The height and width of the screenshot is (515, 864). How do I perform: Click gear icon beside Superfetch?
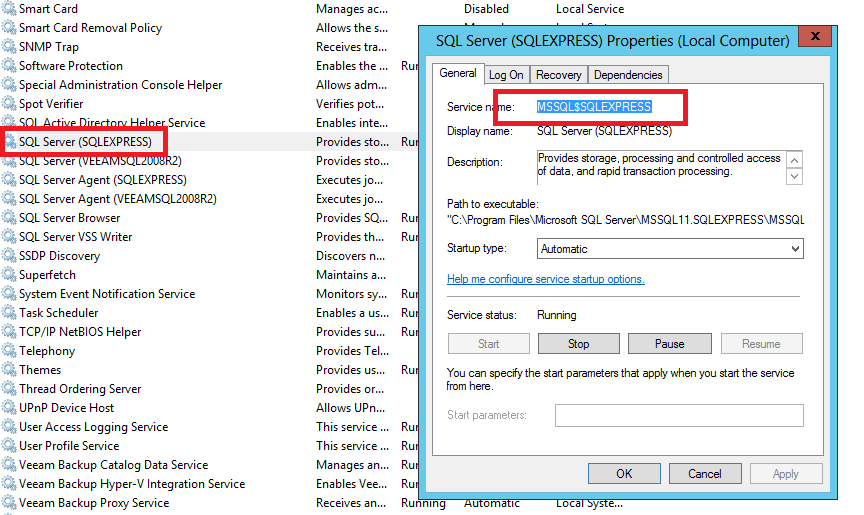pyautogui.click(x=9, y=275)
